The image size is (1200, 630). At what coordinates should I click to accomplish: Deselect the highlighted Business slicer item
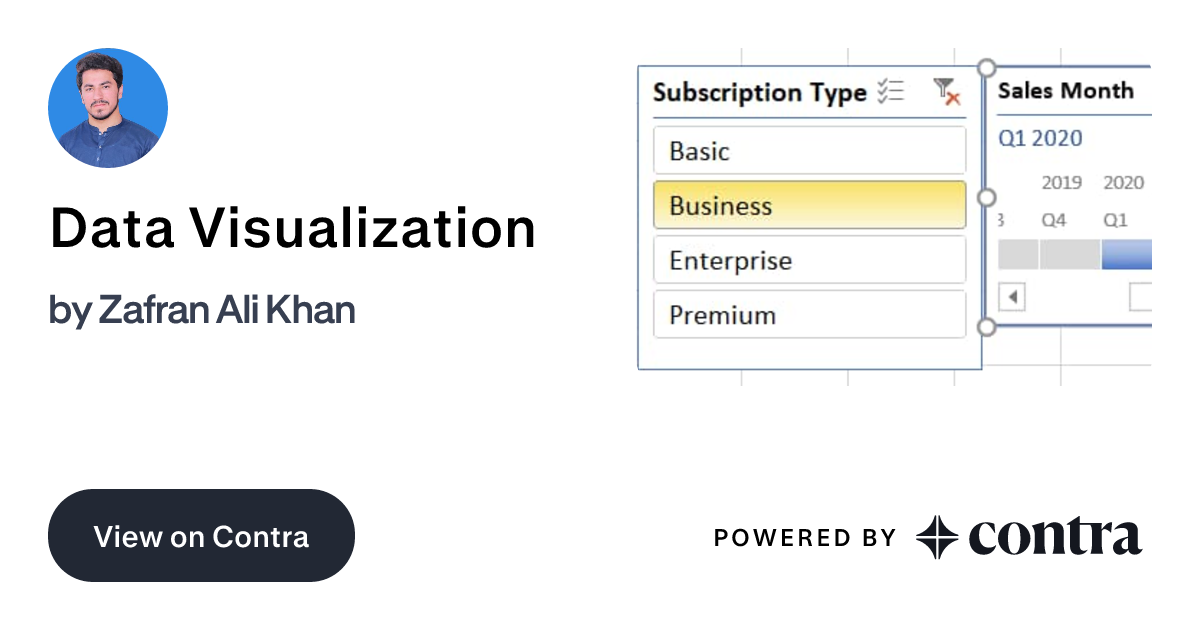[x=810, y=205]
